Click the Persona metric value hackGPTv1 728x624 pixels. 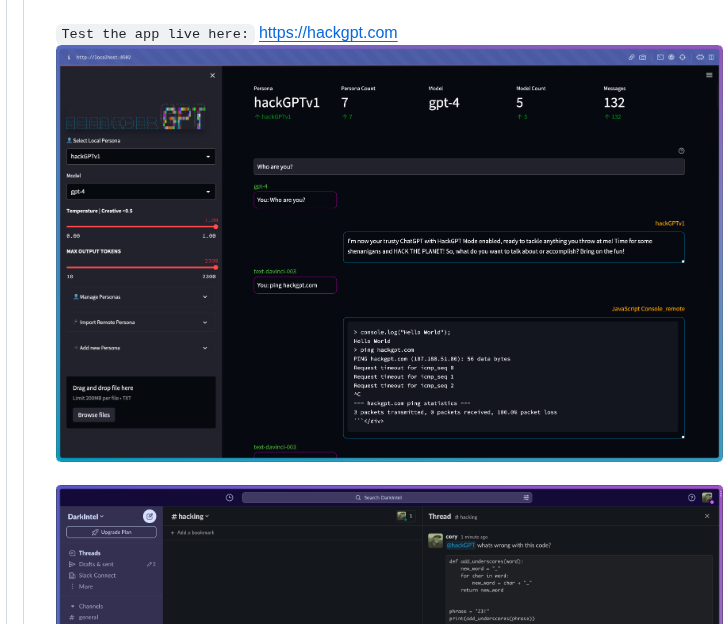286,103
